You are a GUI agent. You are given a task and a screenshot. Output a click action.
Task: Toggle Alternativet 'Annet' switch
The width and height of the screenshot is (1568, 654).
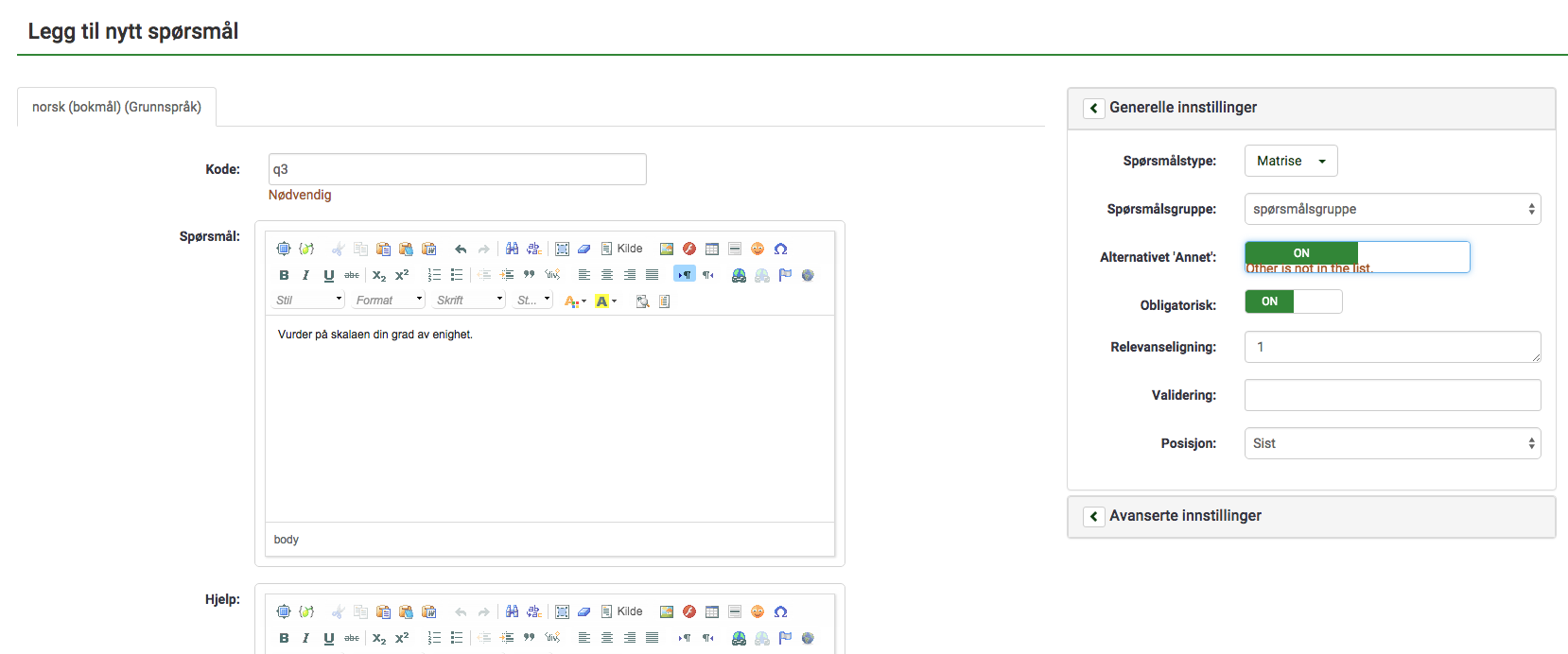click(1357, 256)
